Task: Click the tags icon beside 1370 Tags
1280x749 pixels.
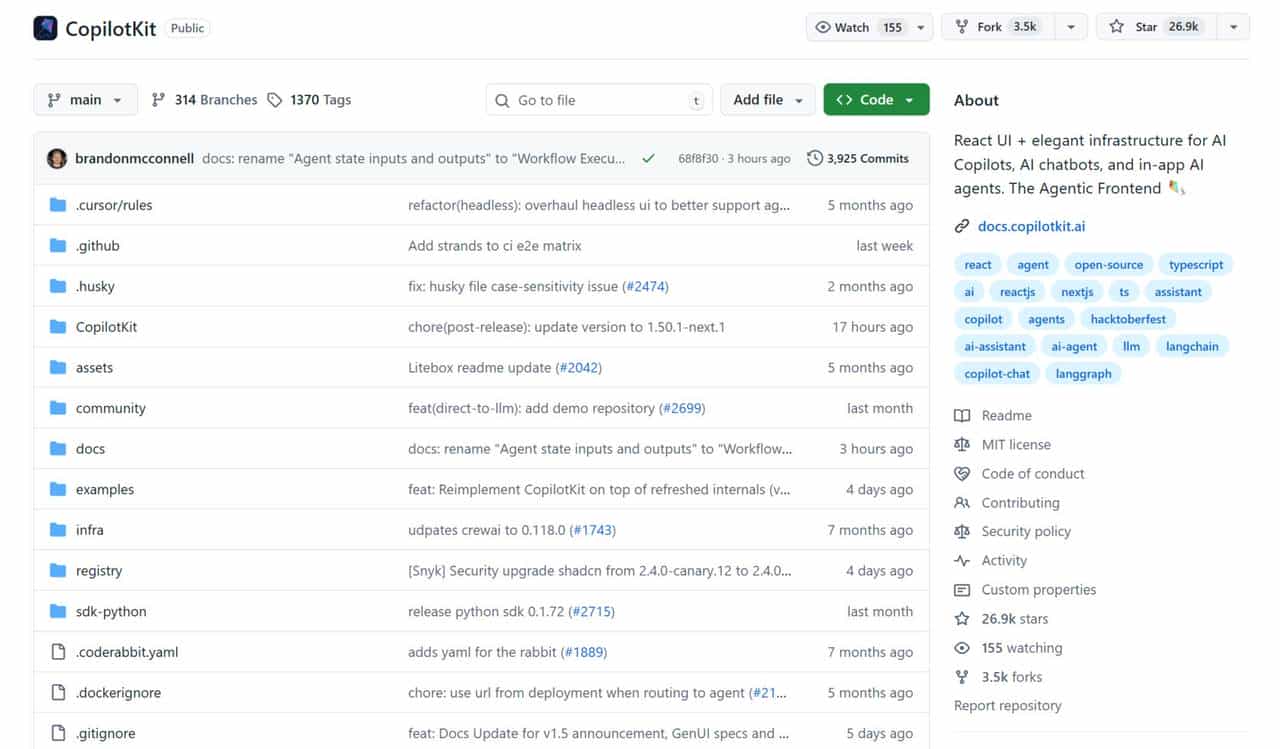Action: [273, 99]
